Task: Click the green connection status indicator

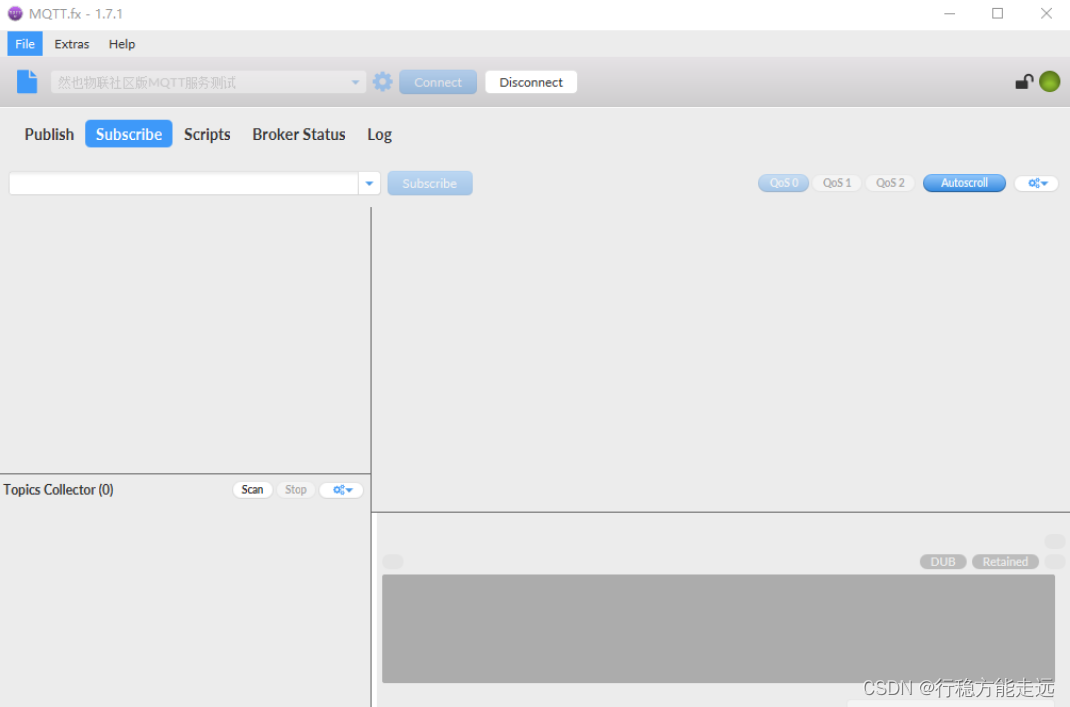Action: [x=1050, y=82]
